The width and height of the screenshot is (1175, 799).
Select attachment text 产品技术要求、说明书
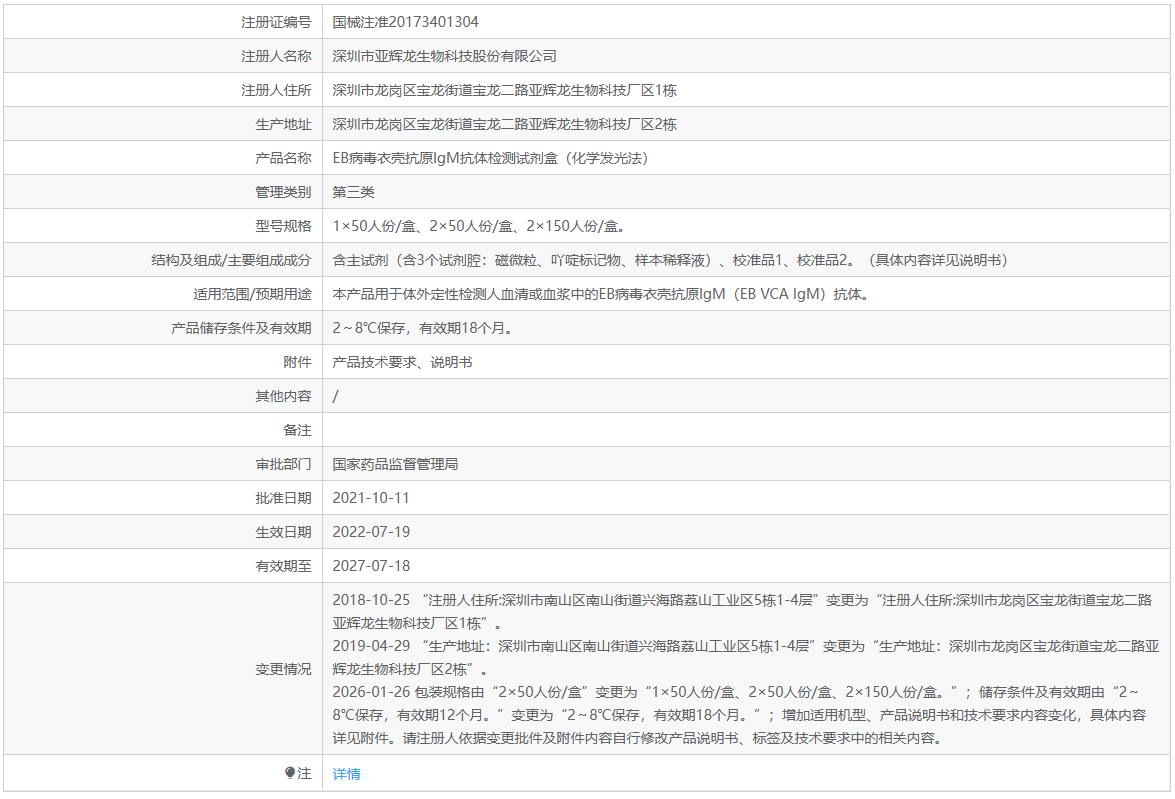[x=402, y=362]
